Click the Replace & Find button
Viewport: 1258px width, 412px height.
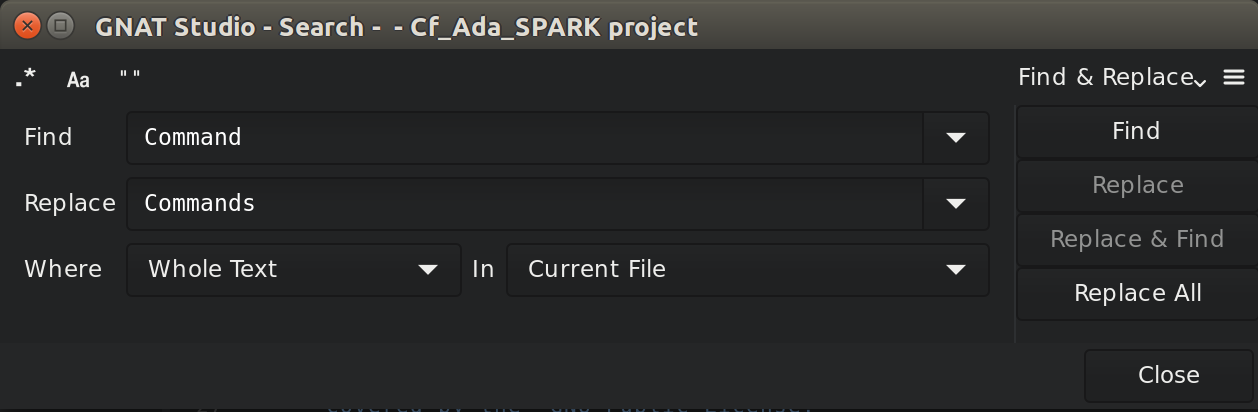pyautogui.click(x=1137, y=240)
